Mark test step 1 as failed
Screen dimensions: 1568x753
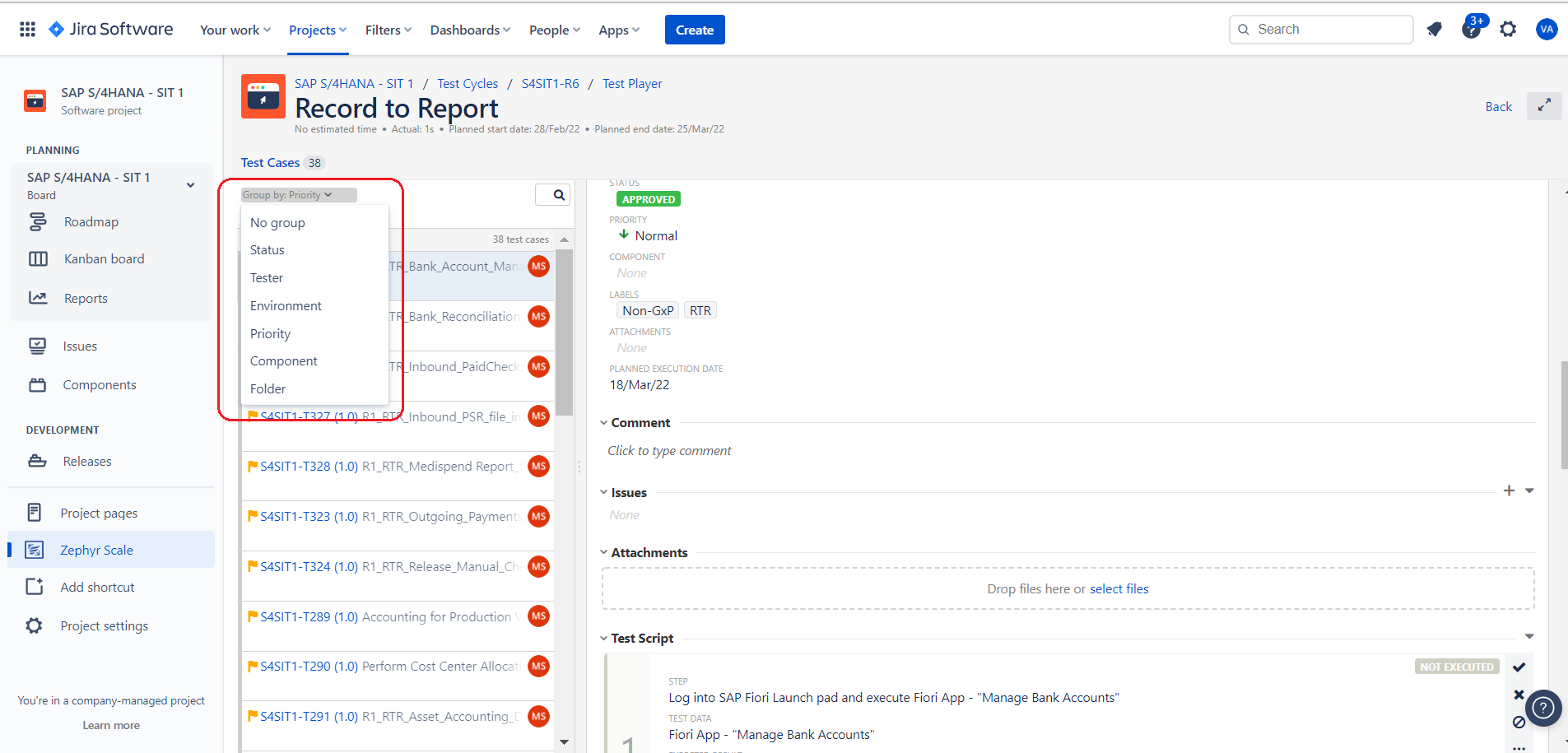[x=1519, y=695]
